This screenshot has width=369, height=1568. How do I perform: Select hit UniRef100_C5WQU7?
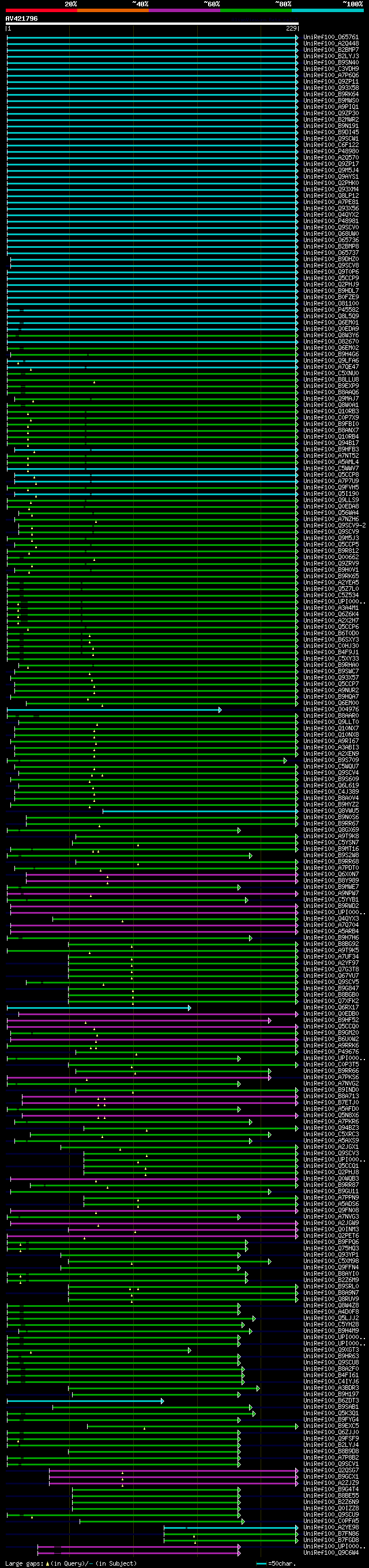(332, 766)
